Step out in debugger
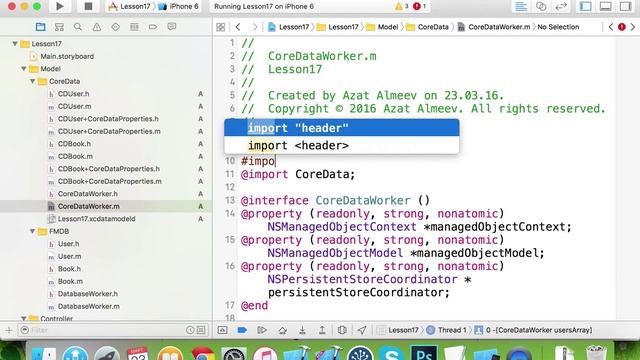The width and height of the screenshot is (640, 360). [322, 330]
